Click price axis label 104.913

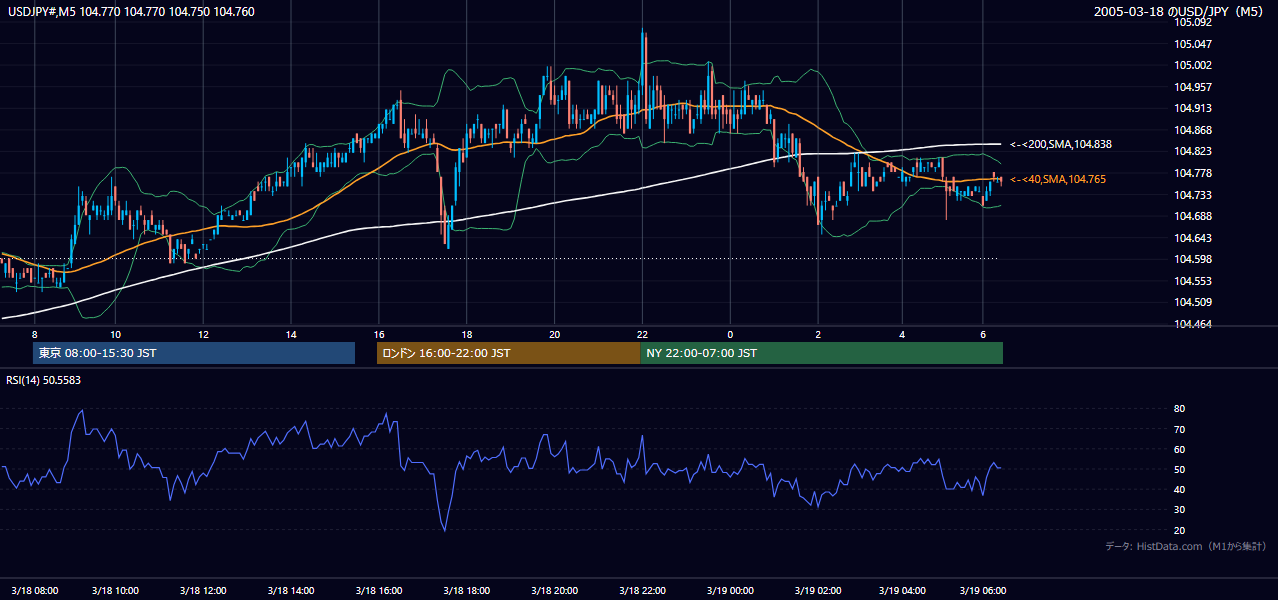1191,108
